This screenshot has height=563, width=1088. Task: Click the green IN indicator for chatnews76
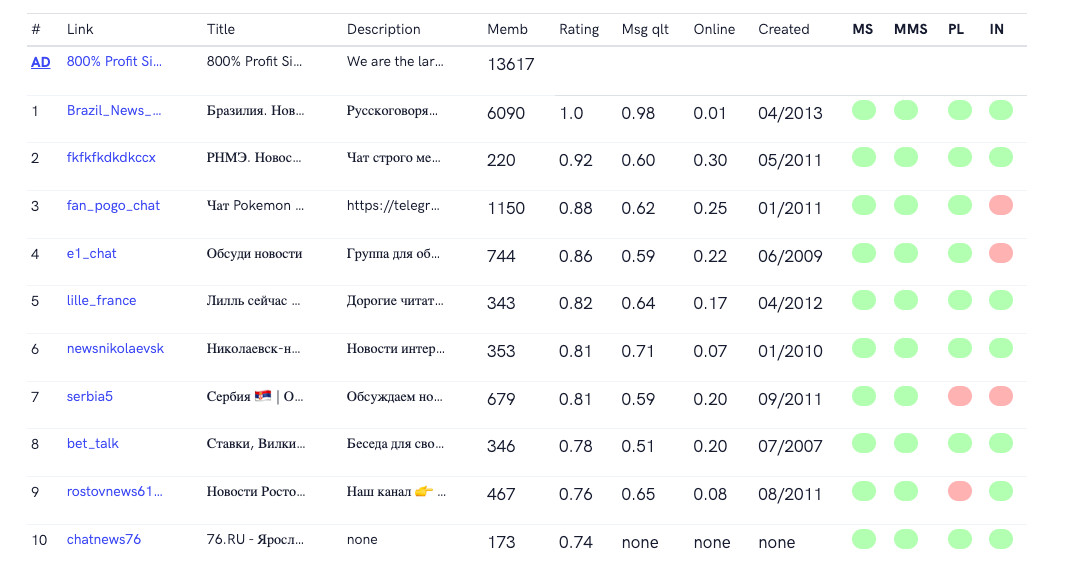1000,539
